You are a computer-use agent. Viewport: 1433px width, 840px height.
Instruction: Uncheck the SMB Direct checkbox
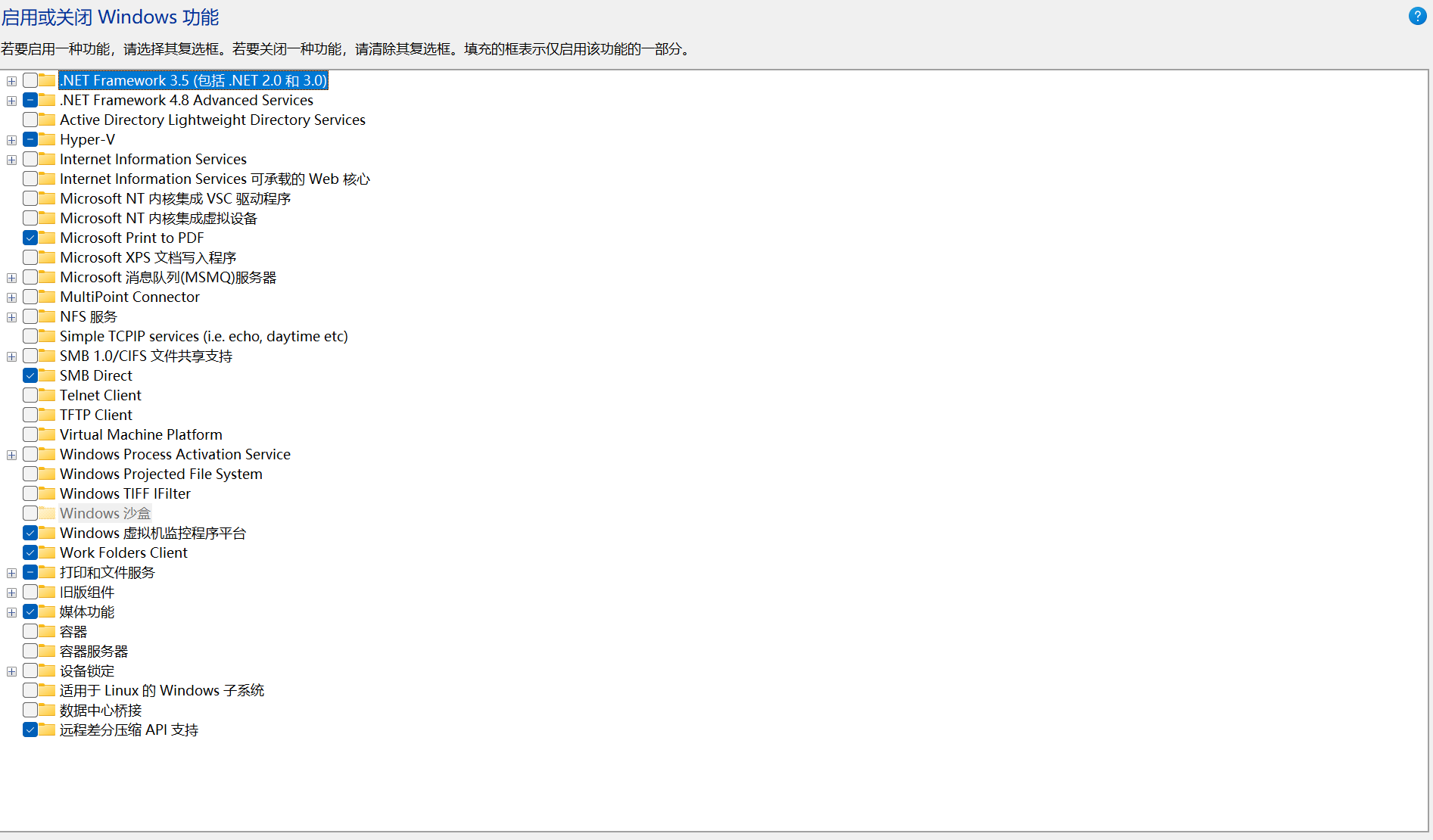click(30, 375)
